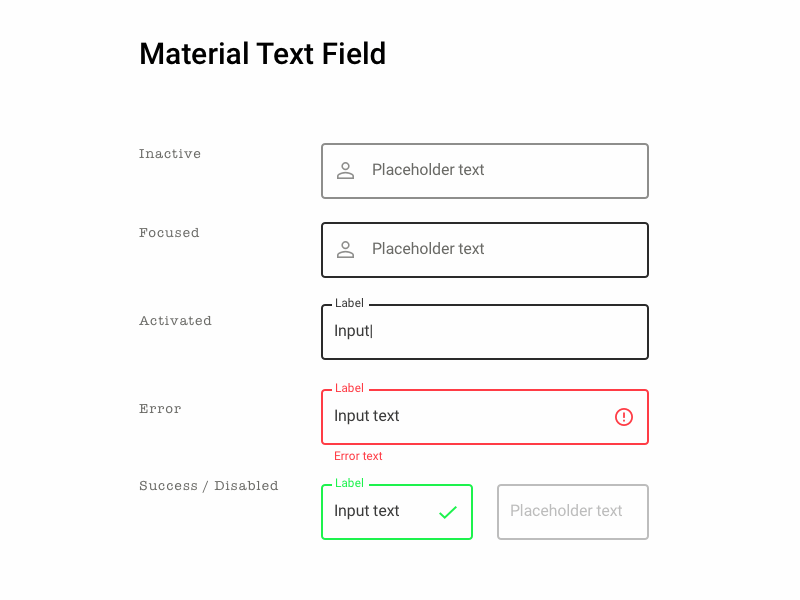
Task: Click the green checkmark icon
Action: tap(448, 512)
